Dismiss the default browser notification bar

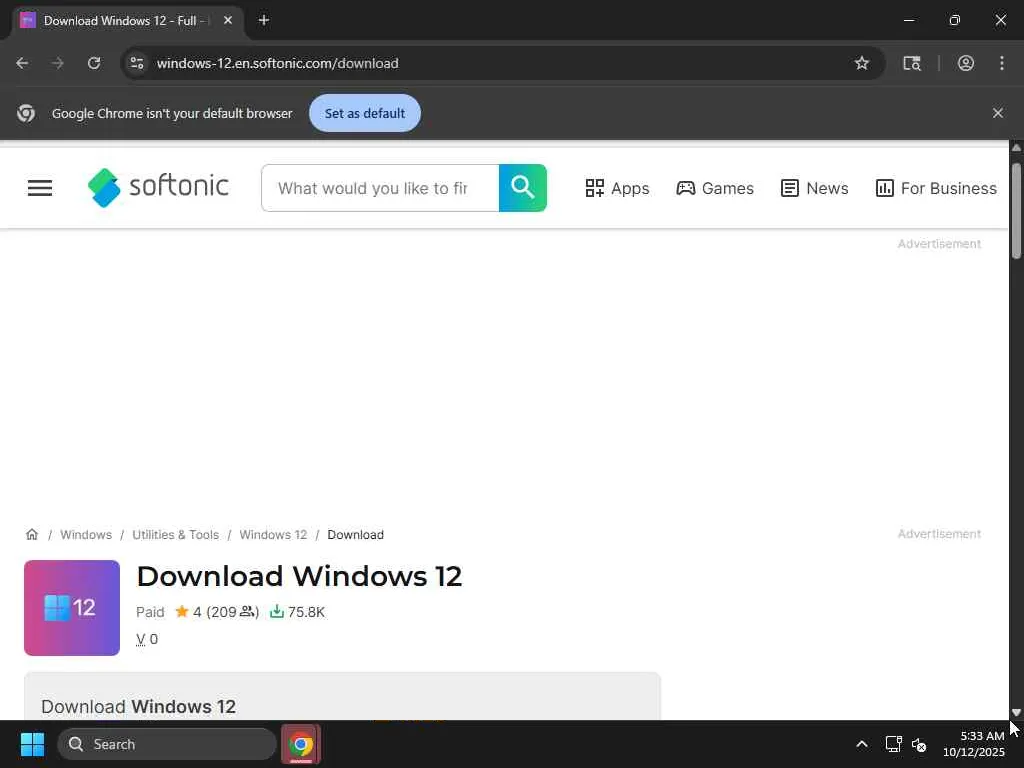(998, 113)
